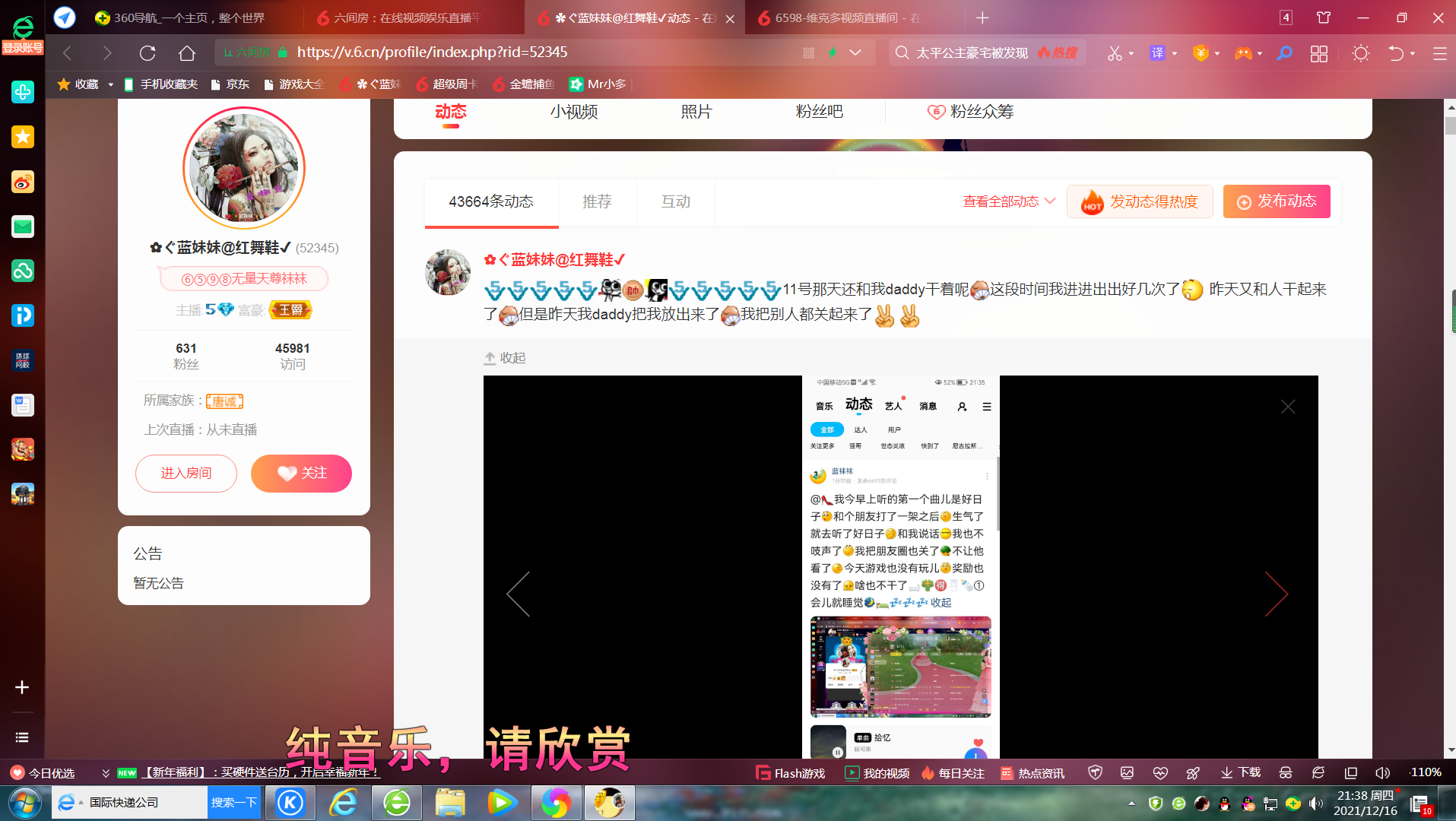The width and height of the screenshot is (1456, 821).
Task: Switch to the 小视频 tab
Action: (574, 112)
